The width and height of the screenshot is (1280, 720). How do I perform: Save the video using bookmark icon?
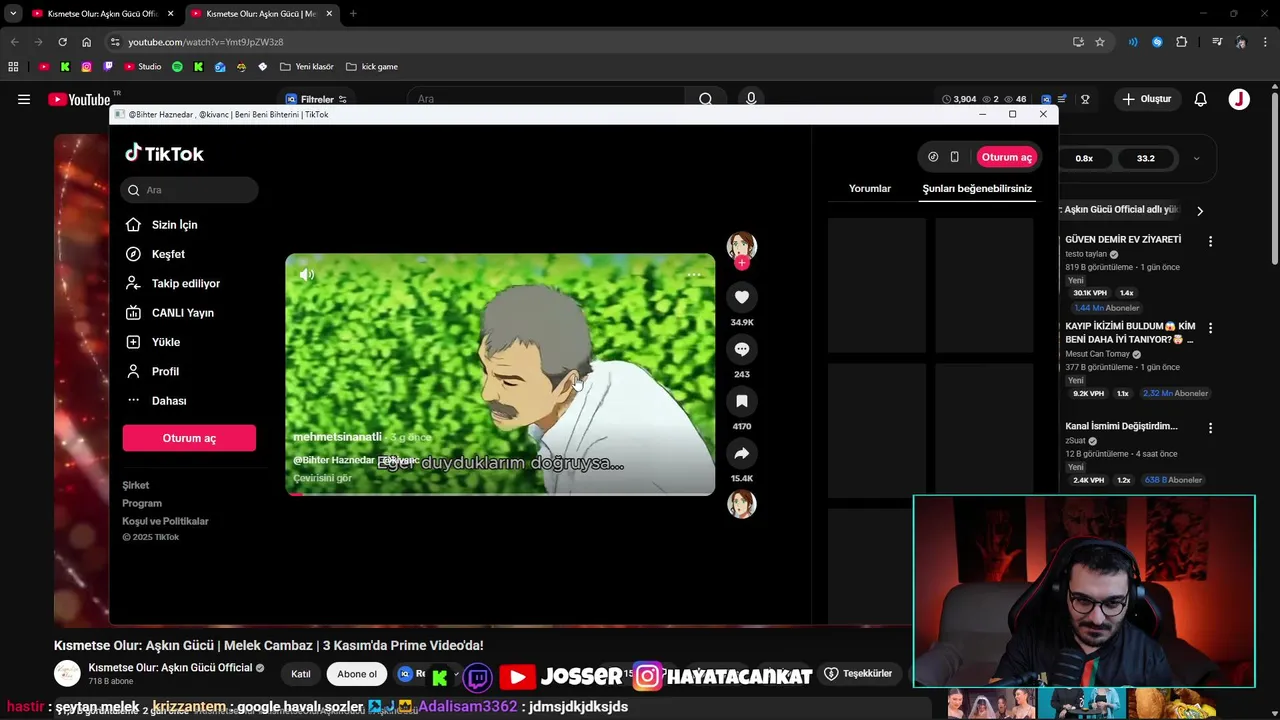742,401
